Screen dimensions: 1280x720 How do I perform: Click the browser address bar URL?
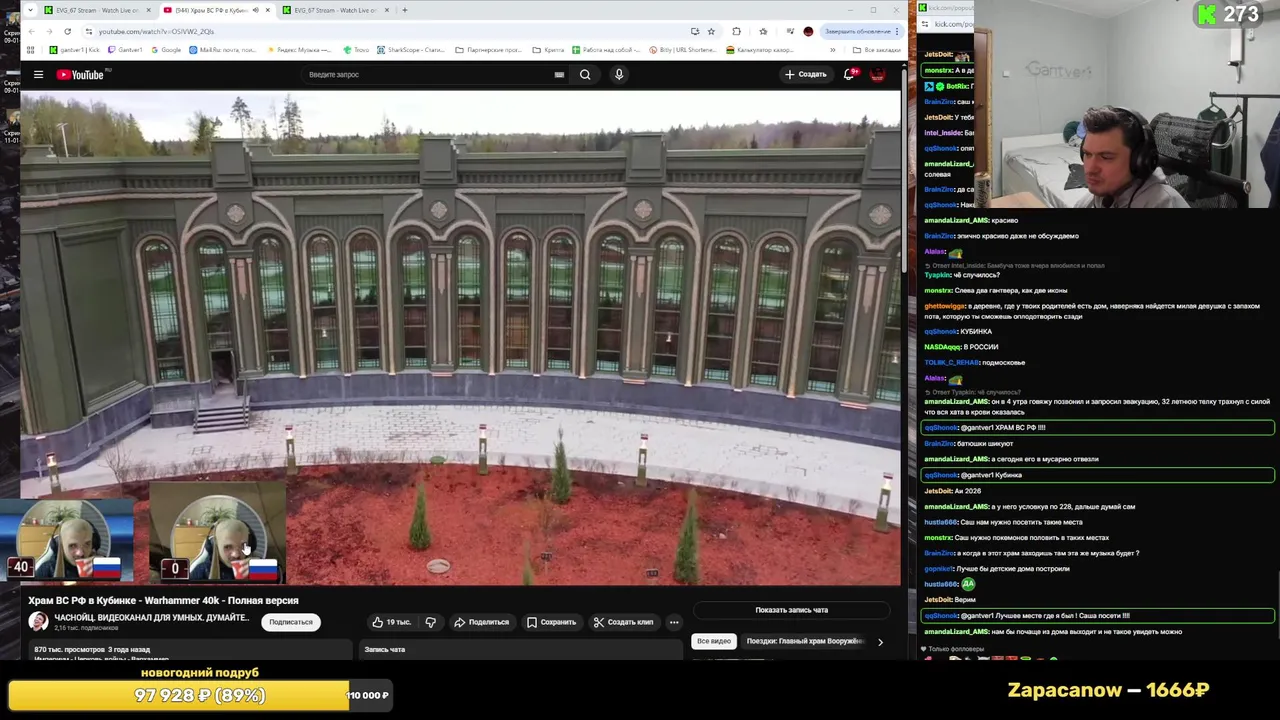point(156,31)
